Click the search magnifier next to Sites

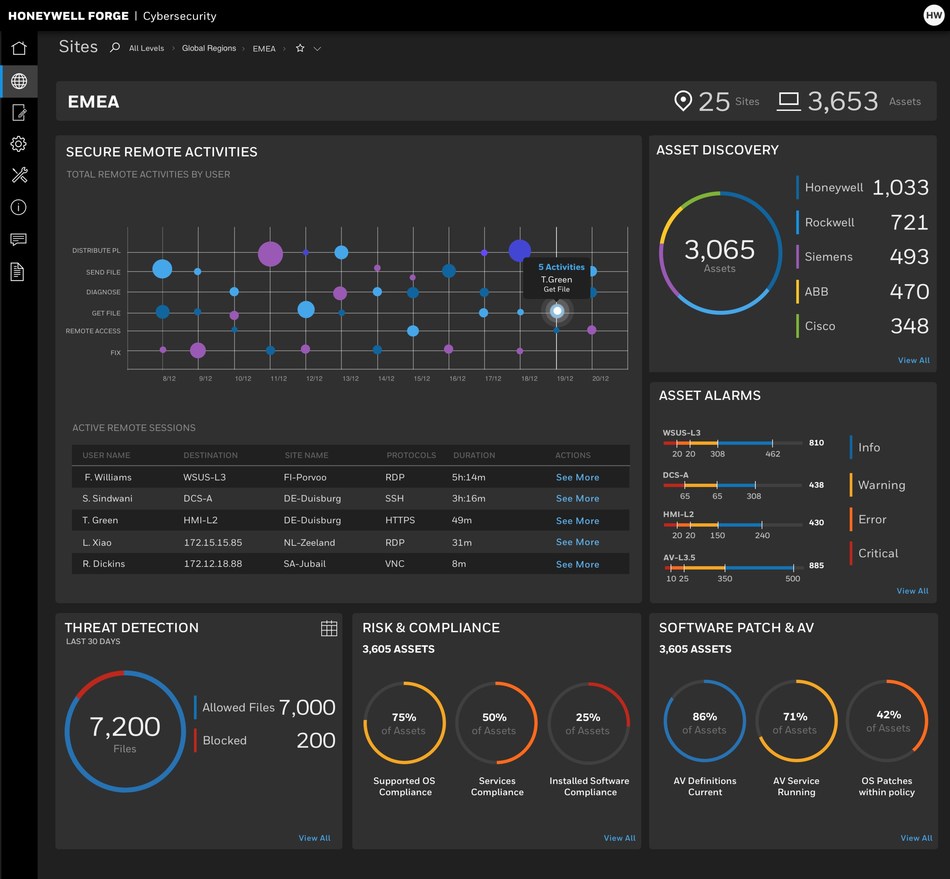115,48
